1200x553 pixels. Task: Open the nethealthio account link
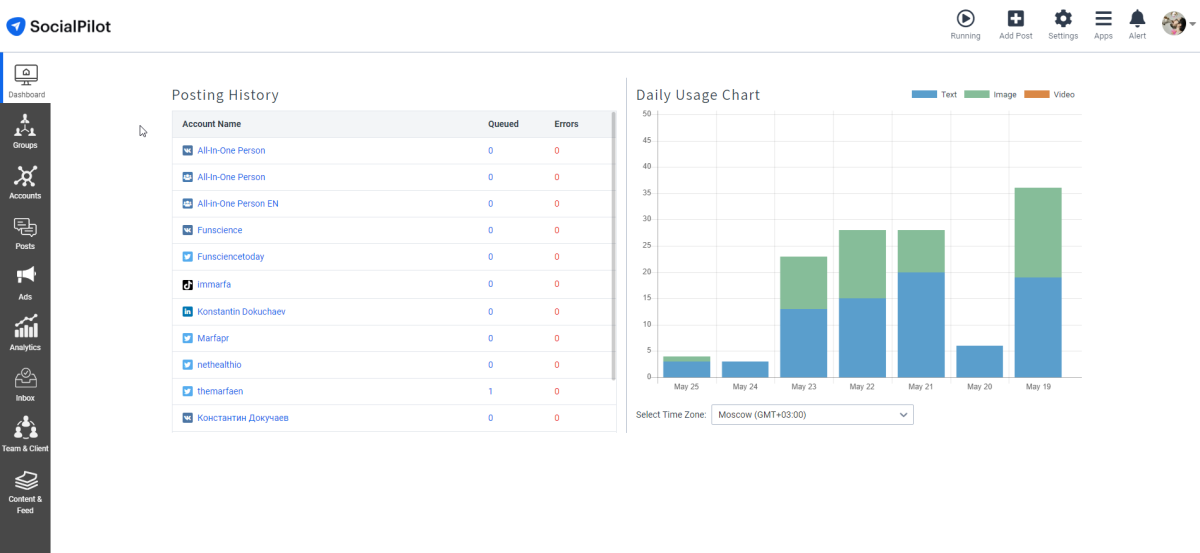[x=219, y=364]
